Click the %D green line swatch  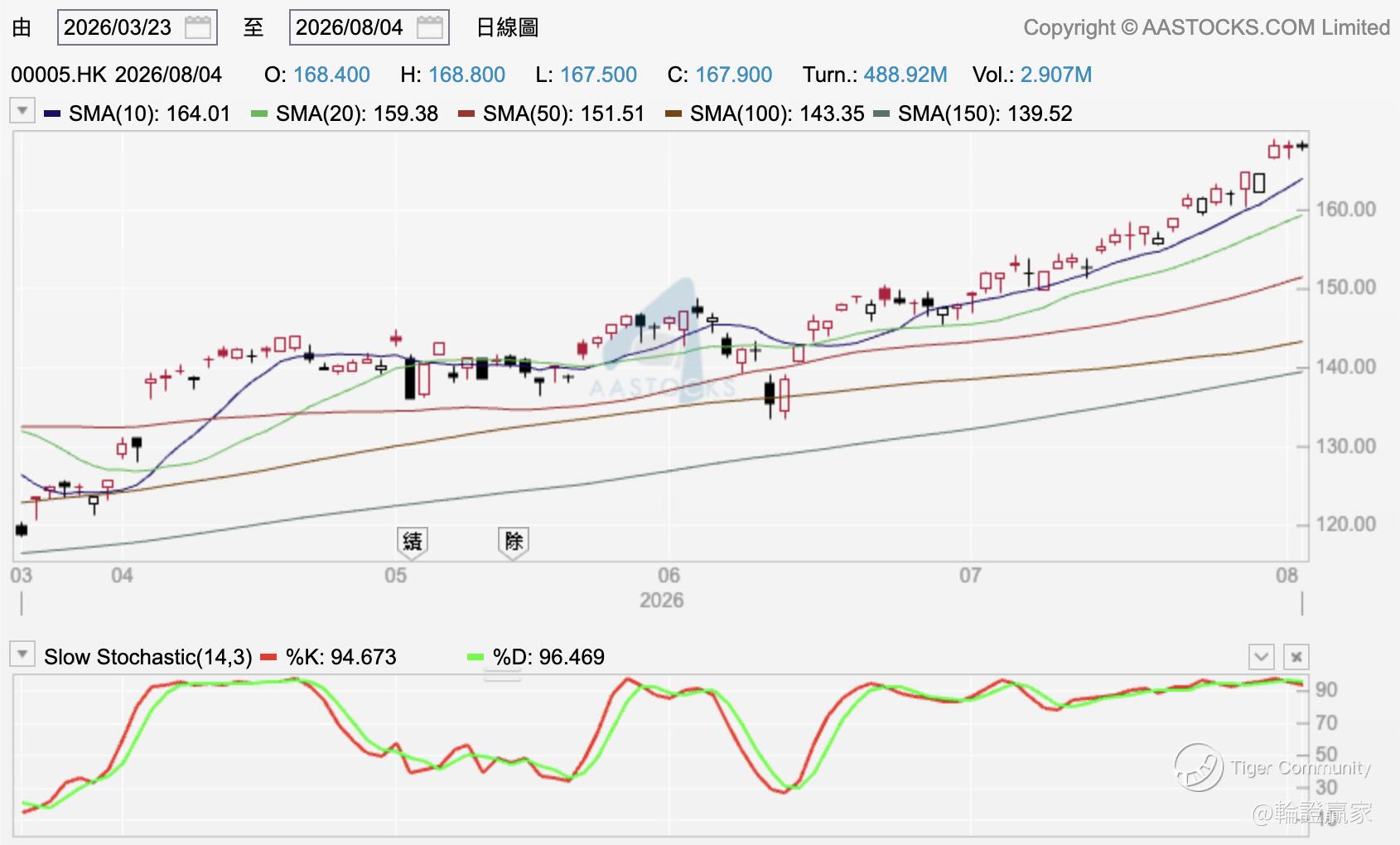pyautogui.click(x=476, y=658)
